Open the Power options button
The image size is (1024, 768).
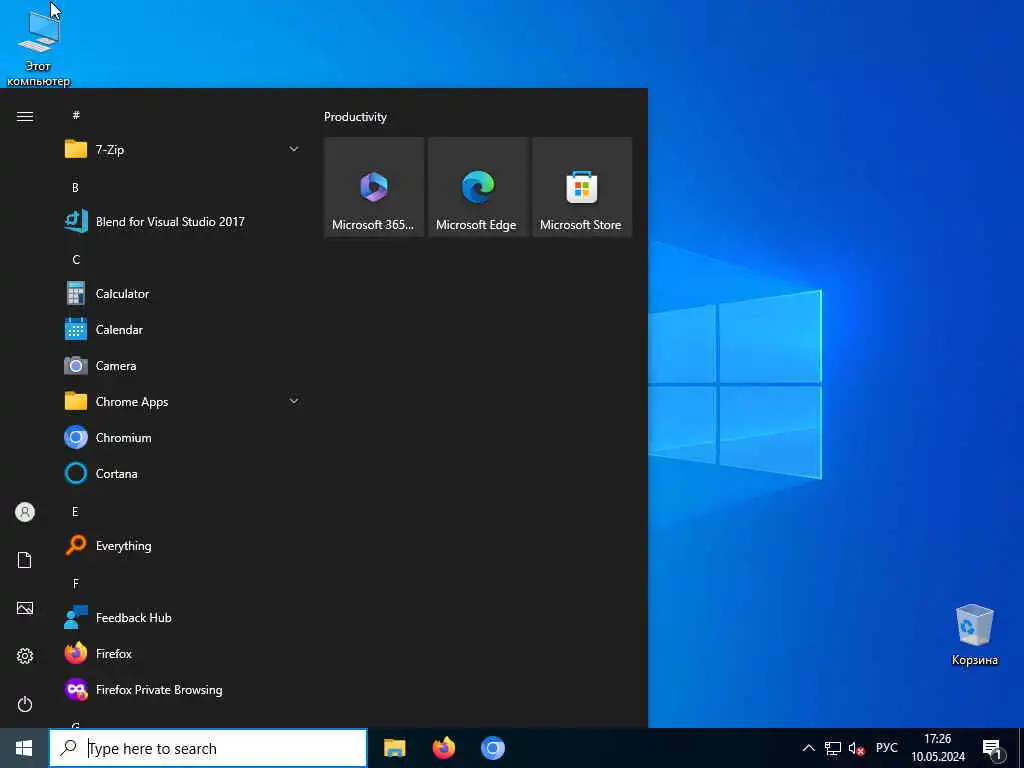[25, 705]
